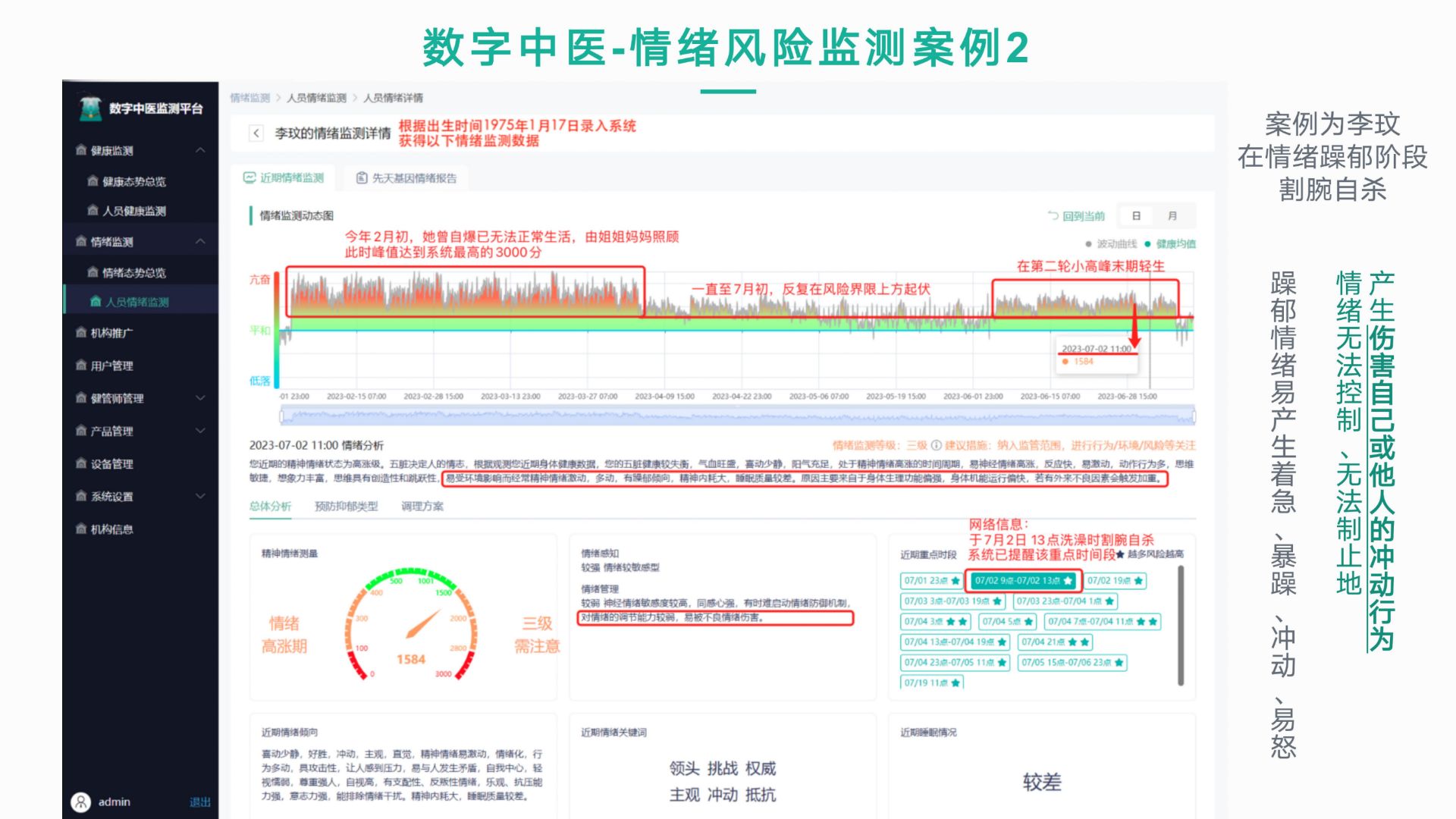Switch chart view to 月
The width and height of the screenshot is (1456, 819).
tap(1172, 216)
